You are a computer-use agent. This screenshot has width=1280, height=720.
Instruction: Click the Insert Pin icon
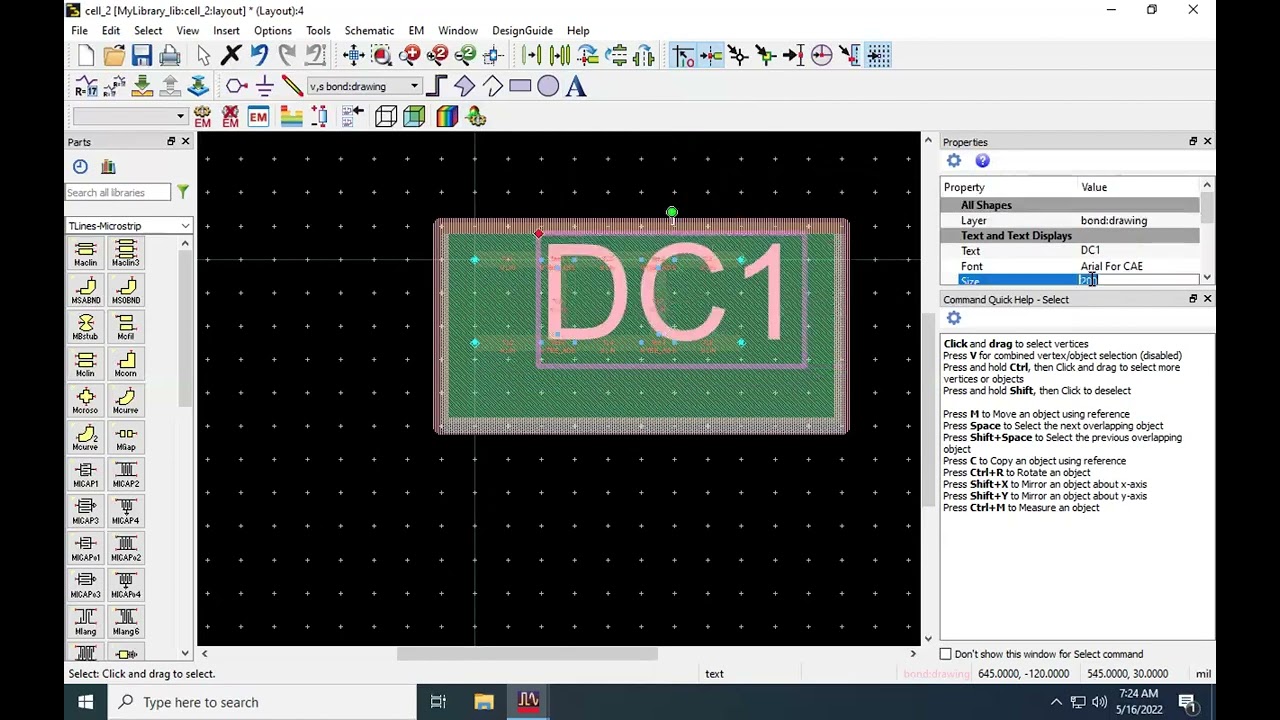pos(236,86)
